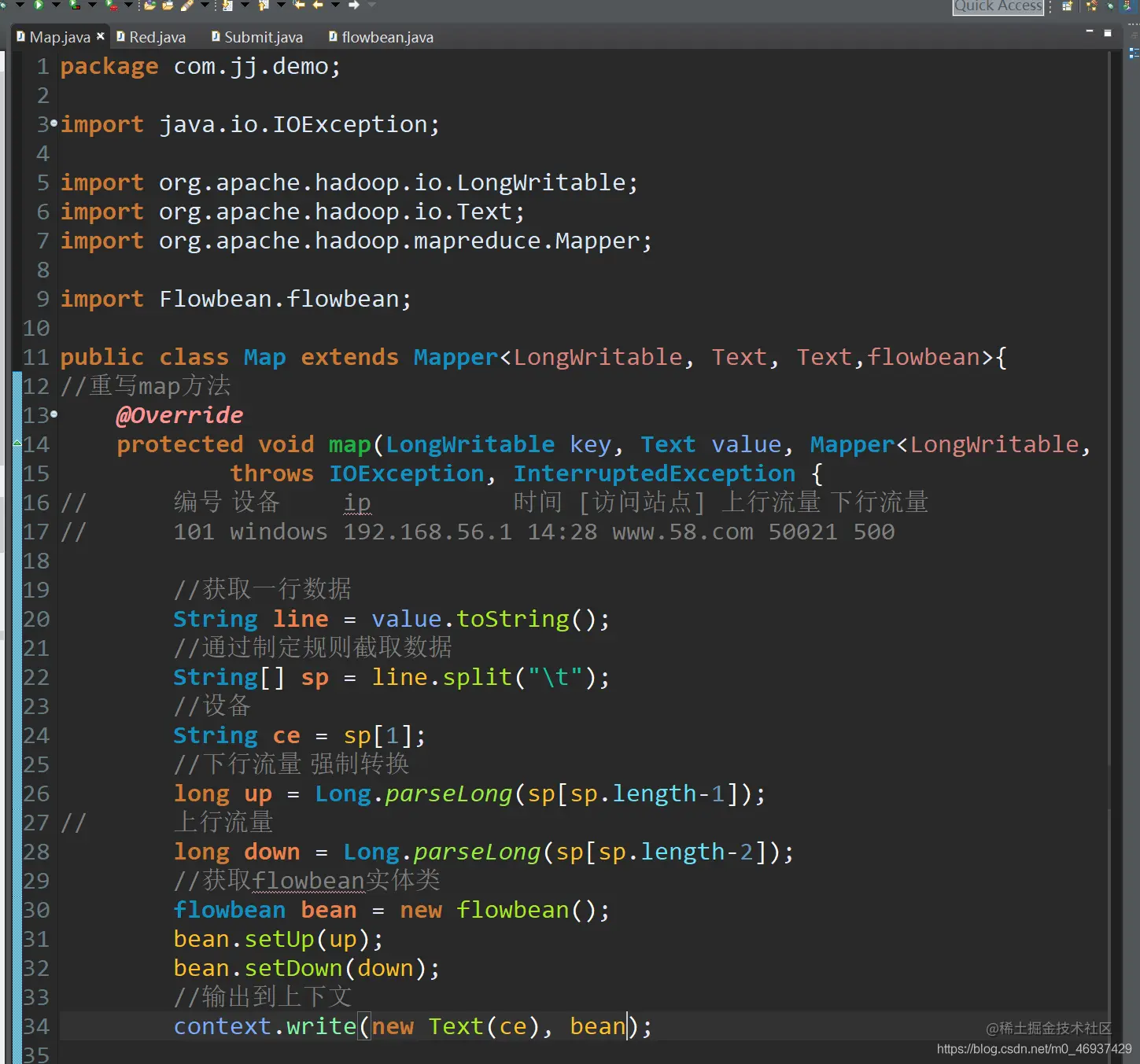
Task: Click the pencil Search icon in toolbar
Action: click(187, 5)
